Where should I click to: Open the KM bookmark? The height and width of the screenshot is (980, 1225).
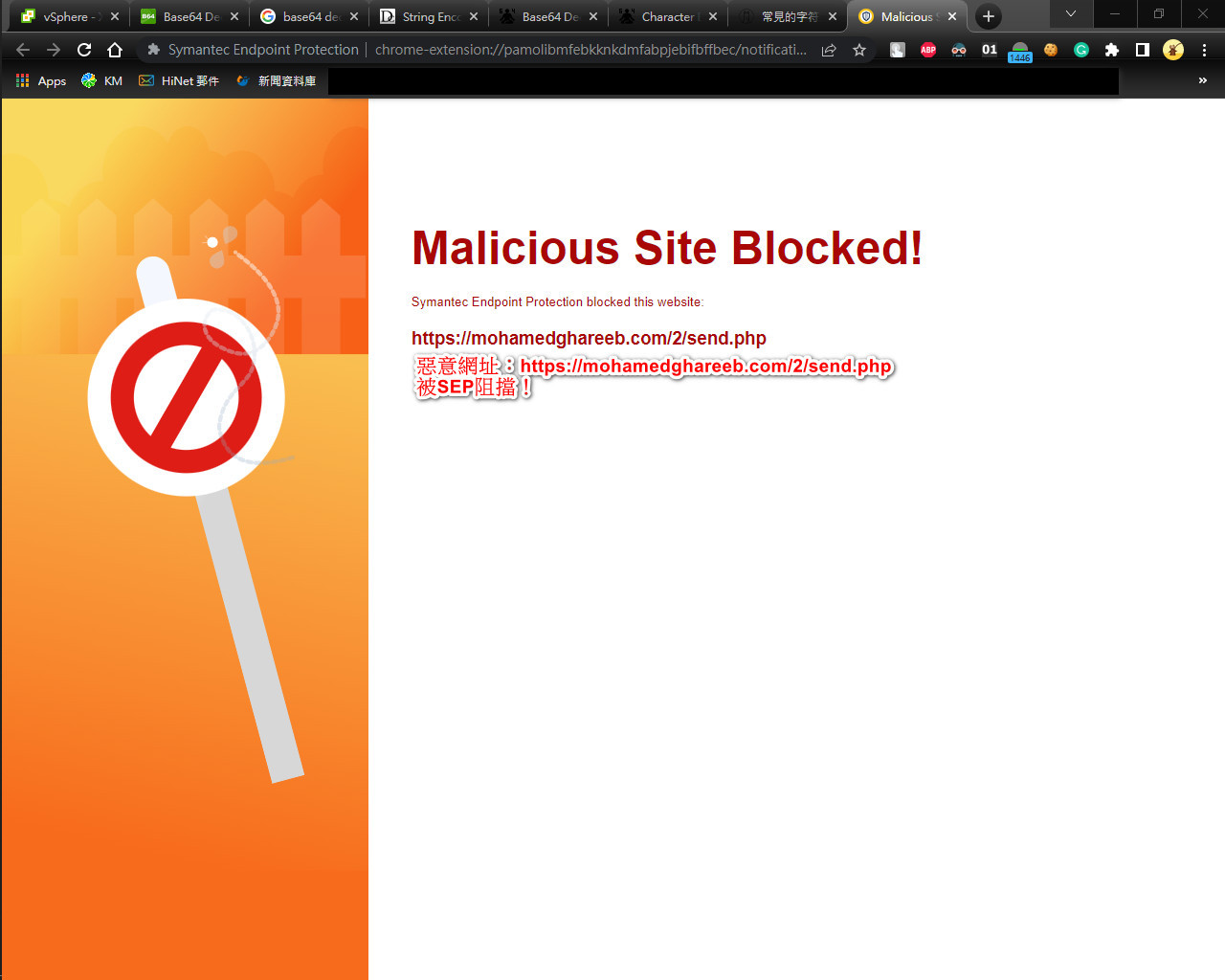[102, 80]
